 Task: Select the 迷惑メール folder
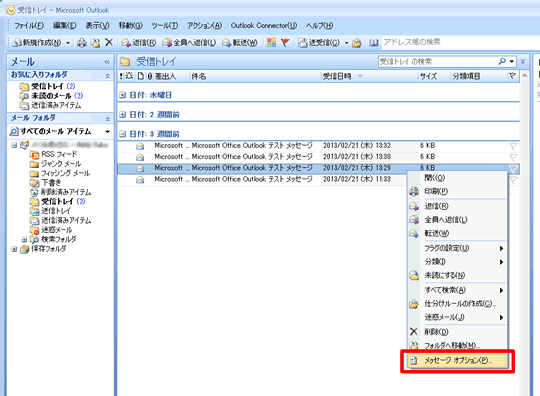click(51, 230)
